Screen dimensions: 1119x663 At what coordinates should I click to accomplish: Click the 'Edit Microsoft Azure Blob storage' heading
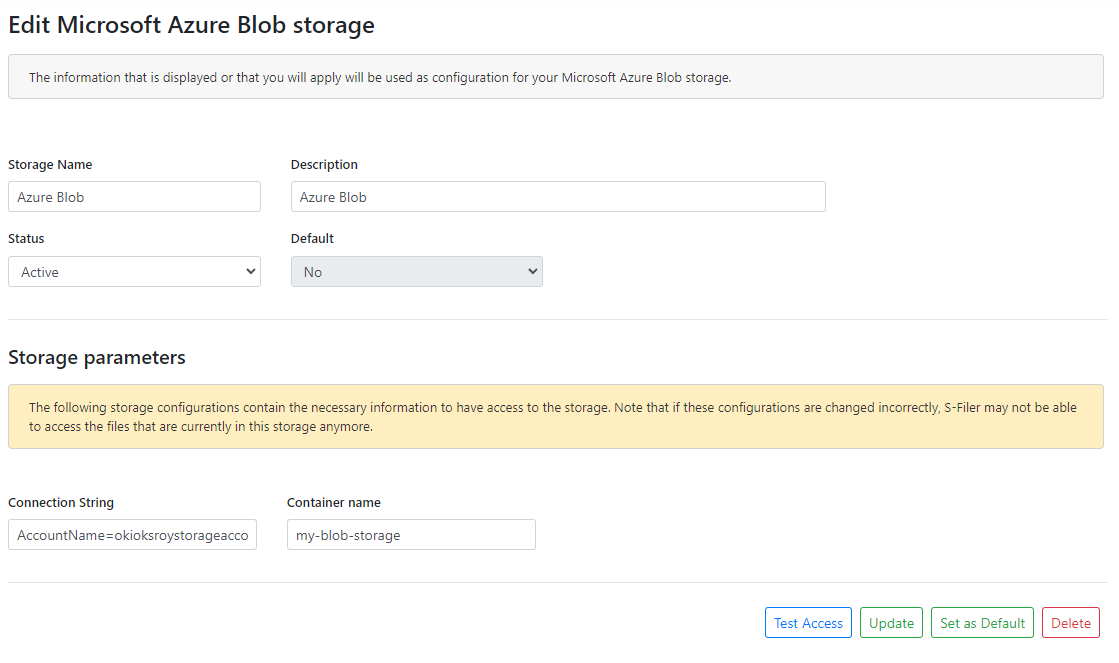tap(191, 25)
